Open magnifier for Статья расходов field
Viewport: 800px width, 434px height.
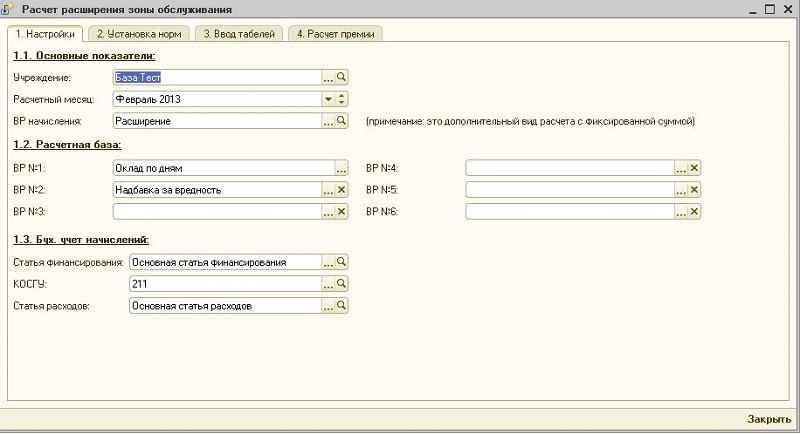pyautogui.click(x=341, y=306)
